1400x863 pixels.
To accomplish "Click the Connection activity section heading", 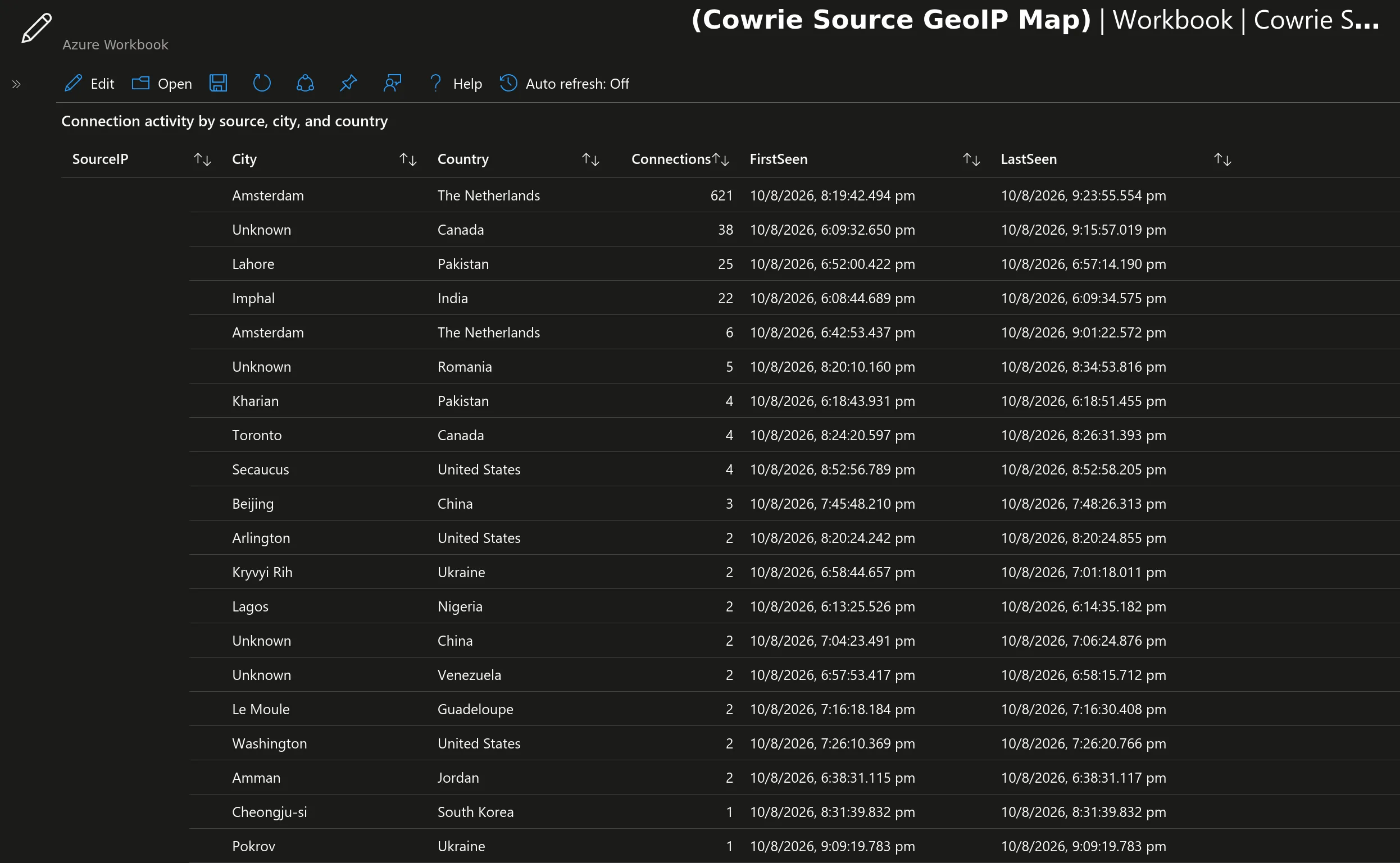I will pos(224,121).
